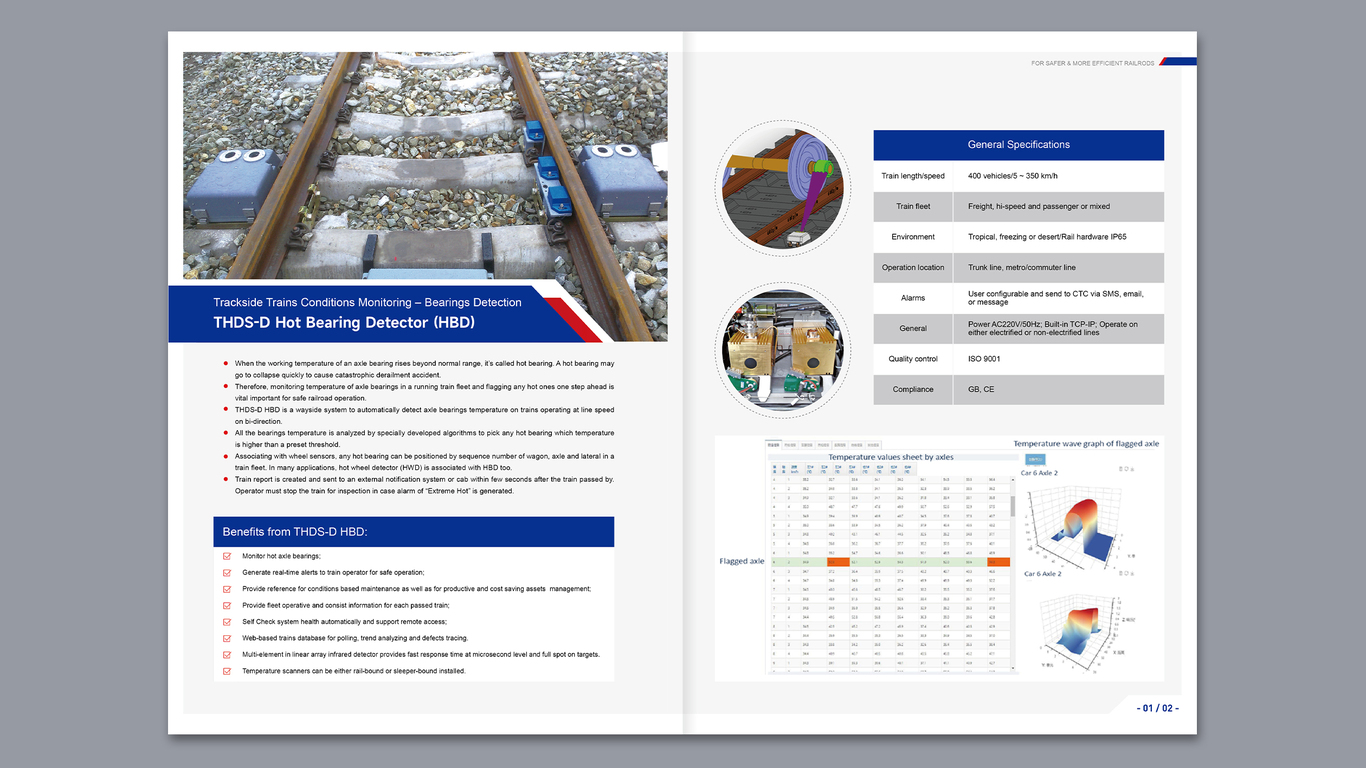Click bullet 'All the bearings temperature is analyzed'

click(x=424, y=438)
